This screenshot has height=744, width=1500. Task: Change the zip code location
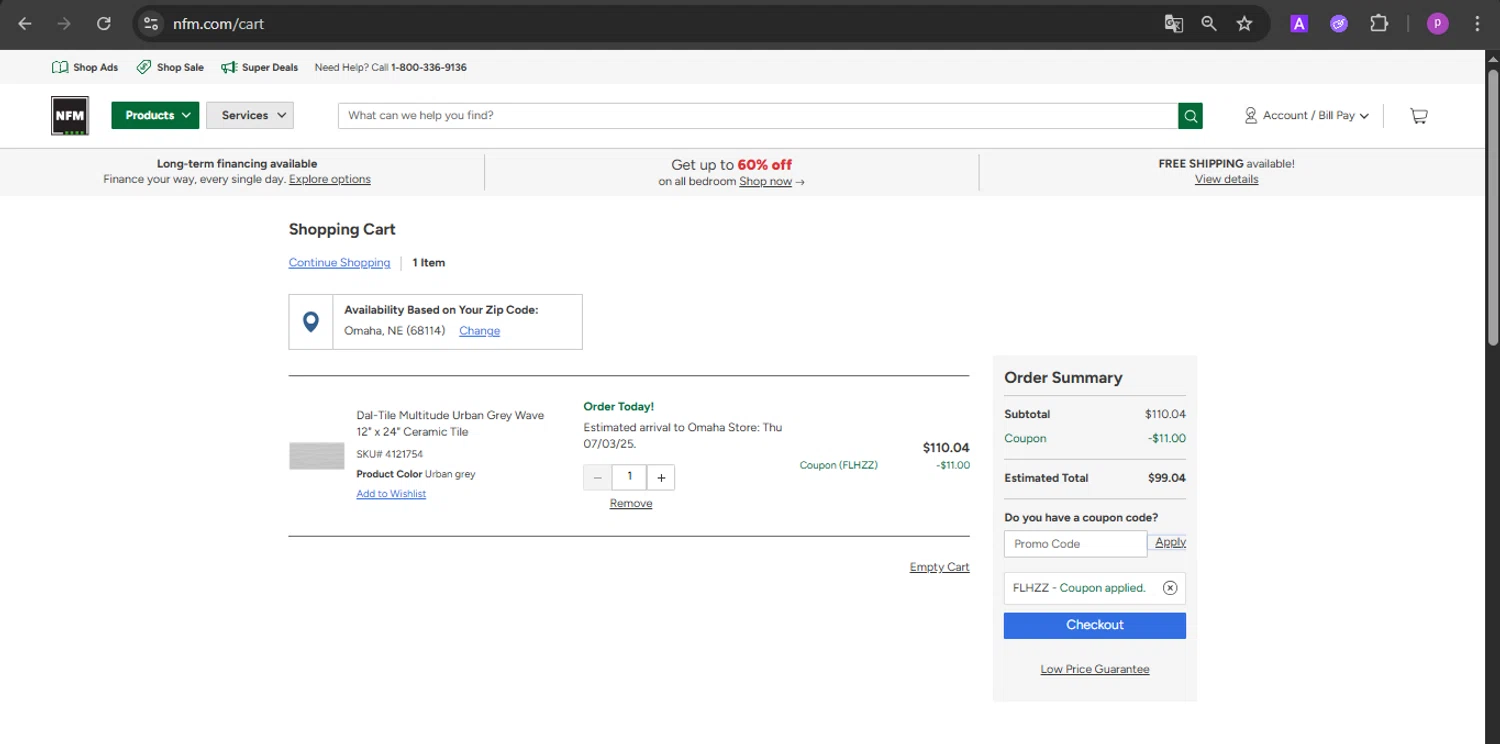[479, 331]
